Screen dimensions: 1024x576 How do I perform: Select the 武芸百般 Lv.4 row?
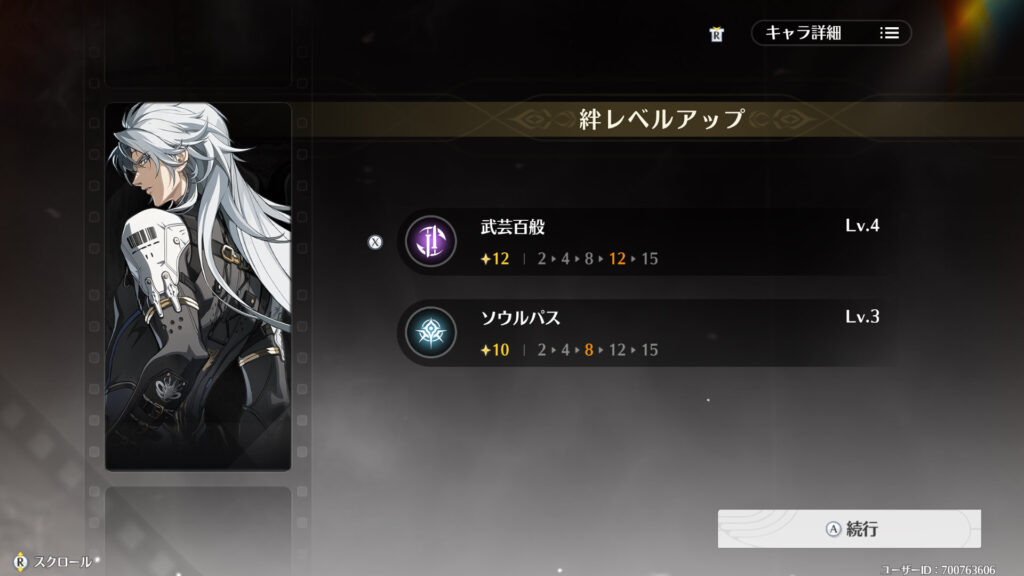(x=645, y=242)
